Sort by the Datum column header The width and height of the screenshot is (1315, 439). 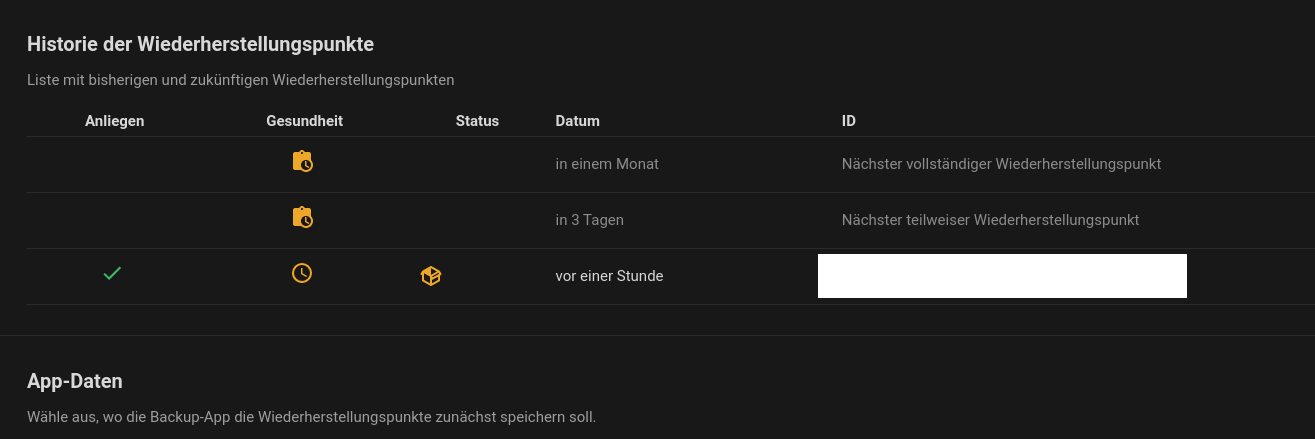[x=578, y=121]
